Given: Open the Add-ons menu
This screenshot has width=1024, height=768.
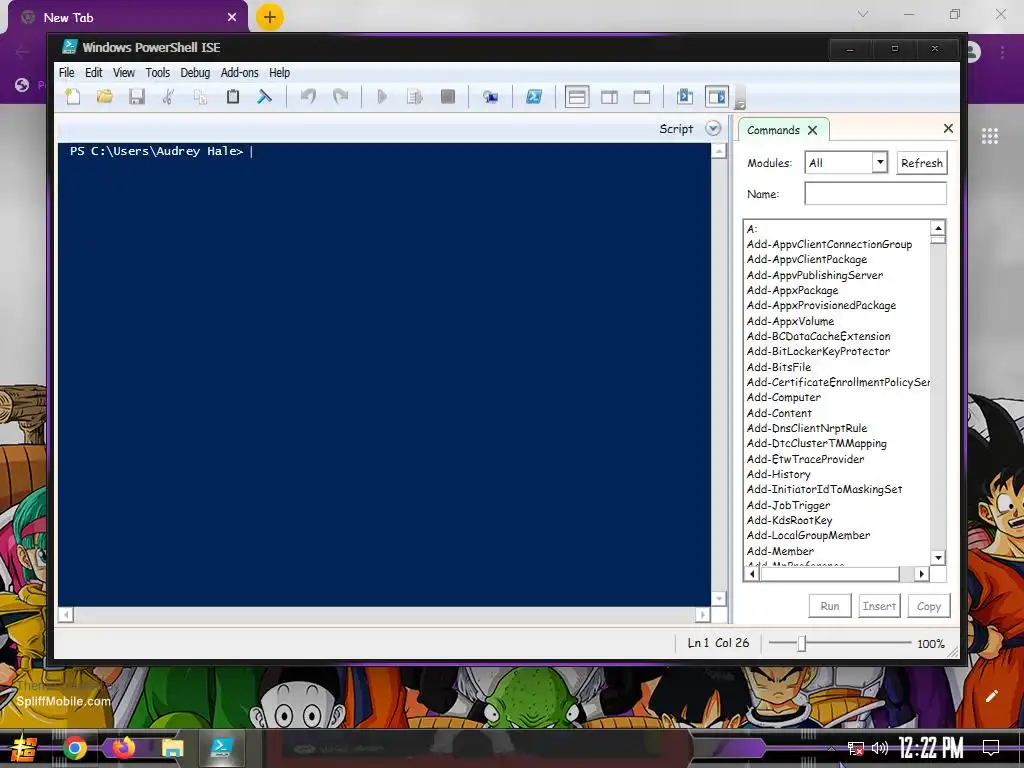Looking at the screenshot, I should (240, 72).
